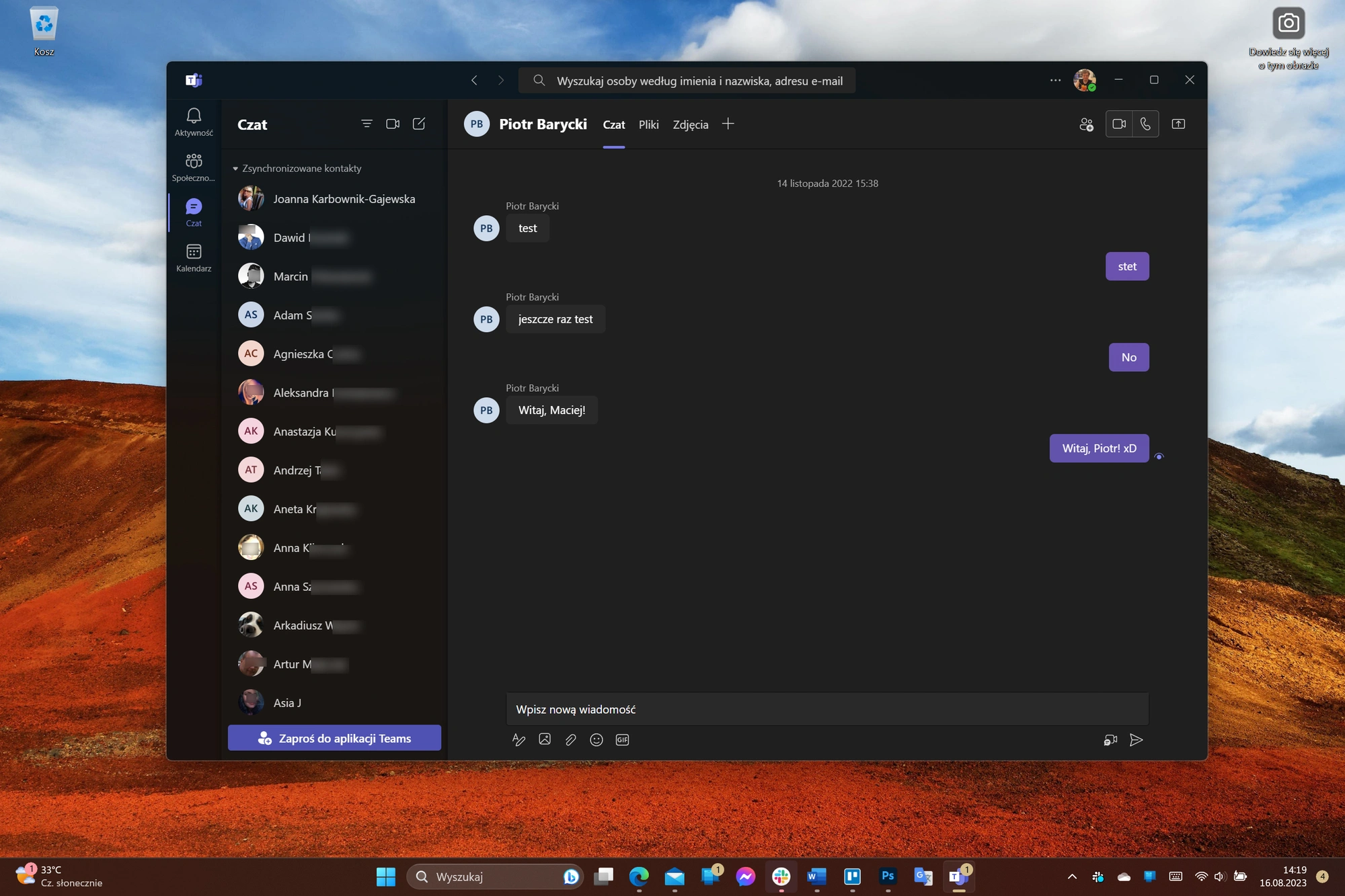Open chat with contact Agnieszka
The width and height of the screenshot is (1345, 896).
(334, 354)
